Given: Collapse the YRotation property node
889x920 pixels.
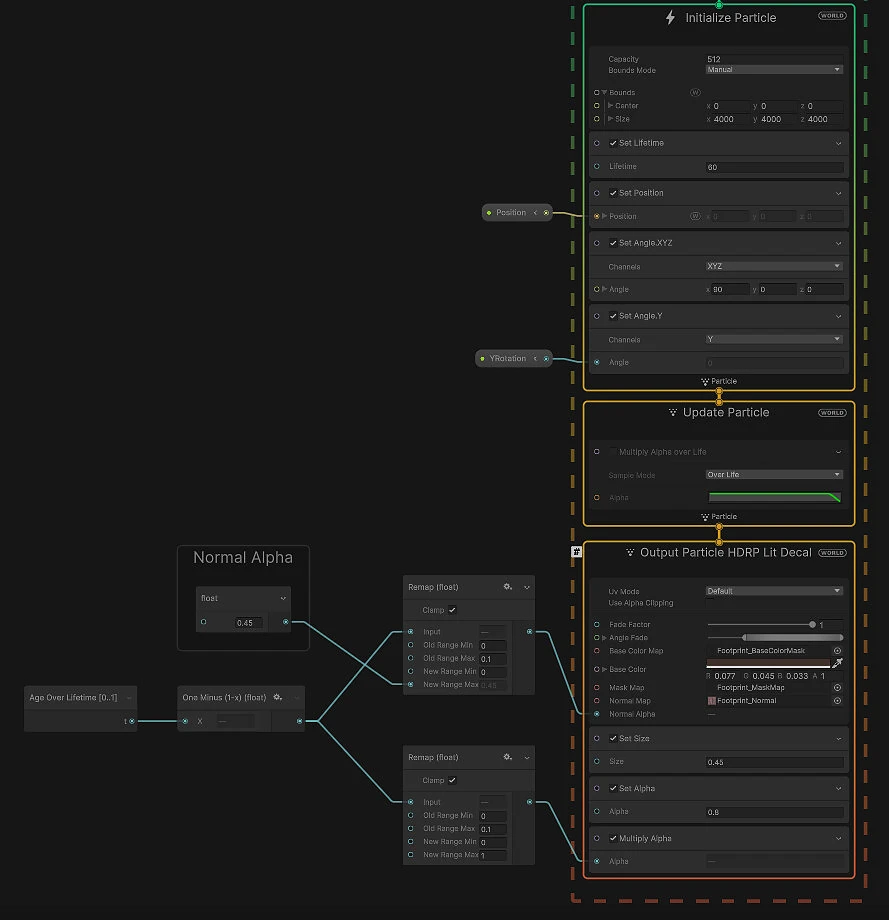Looking at the screenshot, I should (535, 358).
